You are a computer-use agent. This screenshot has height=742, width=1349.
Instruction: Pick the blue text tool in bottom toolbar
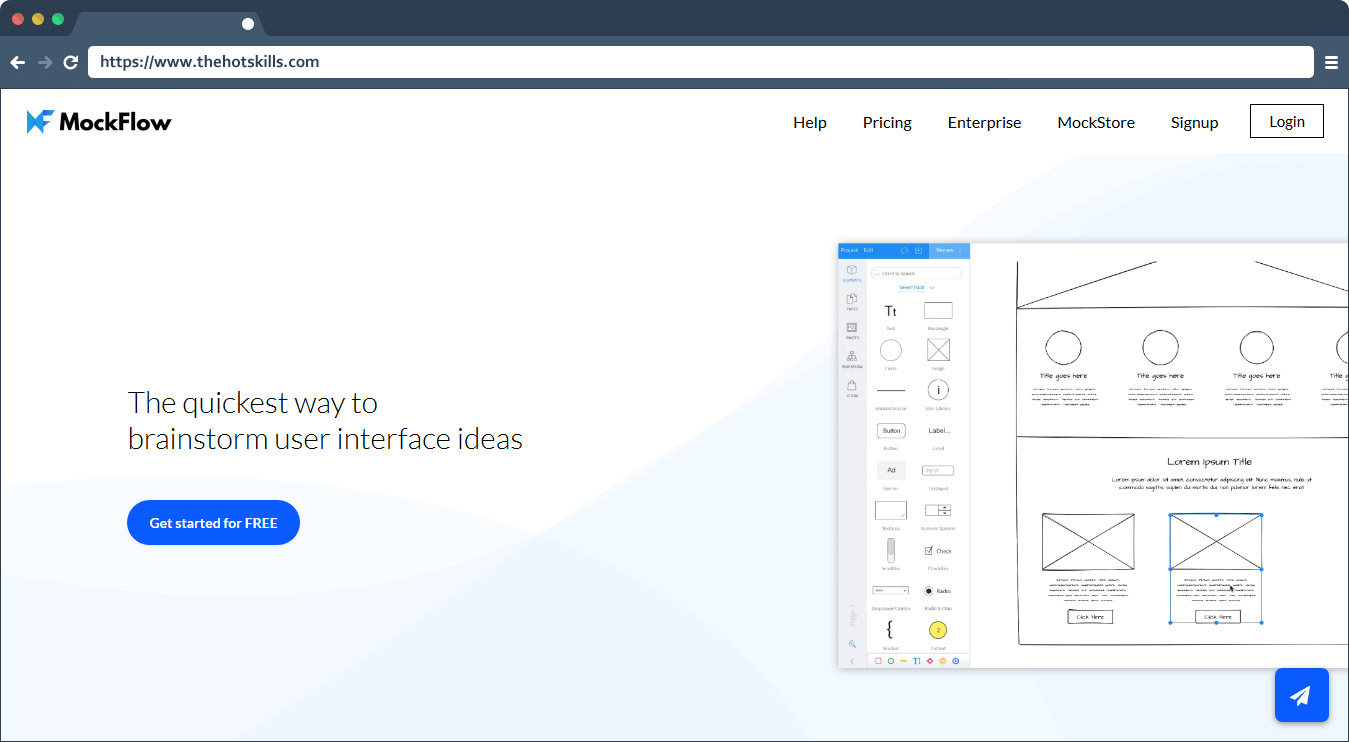[917, 661]
